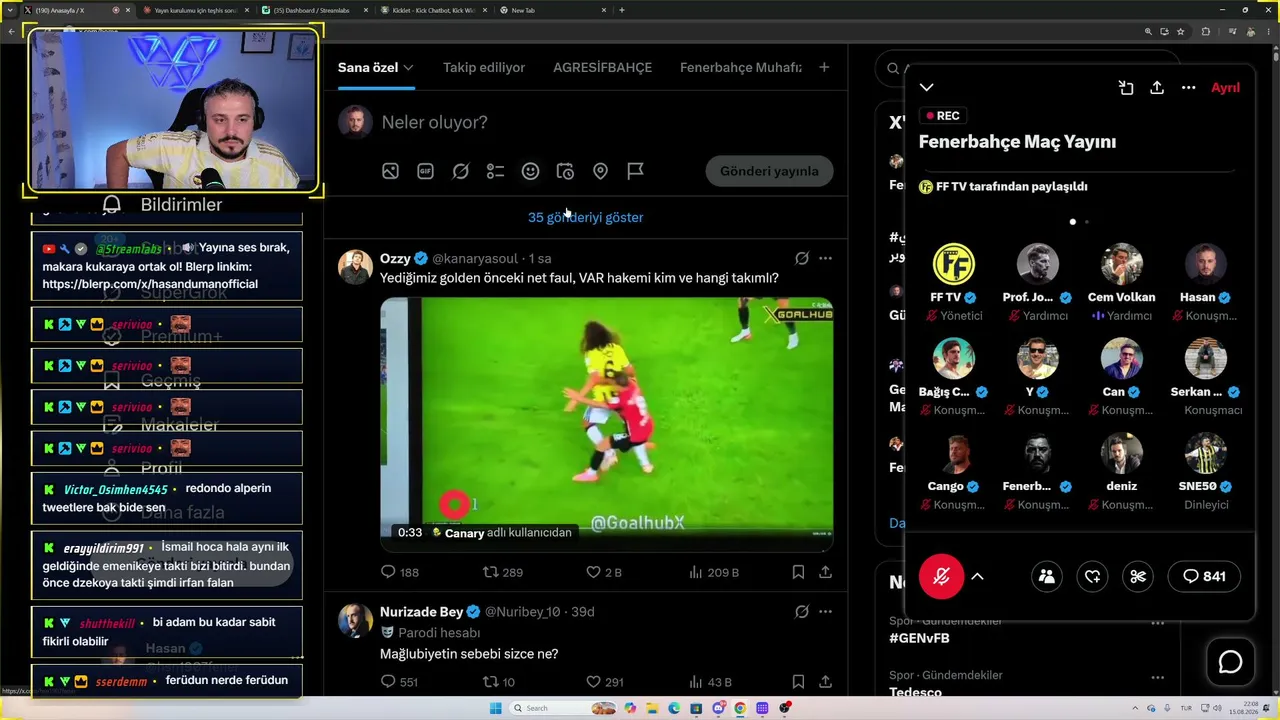Open the floating messages chat bubble button
The height and width of the screenshot is (720, 1280).
pyautogui.click(x=1230, y=662)
